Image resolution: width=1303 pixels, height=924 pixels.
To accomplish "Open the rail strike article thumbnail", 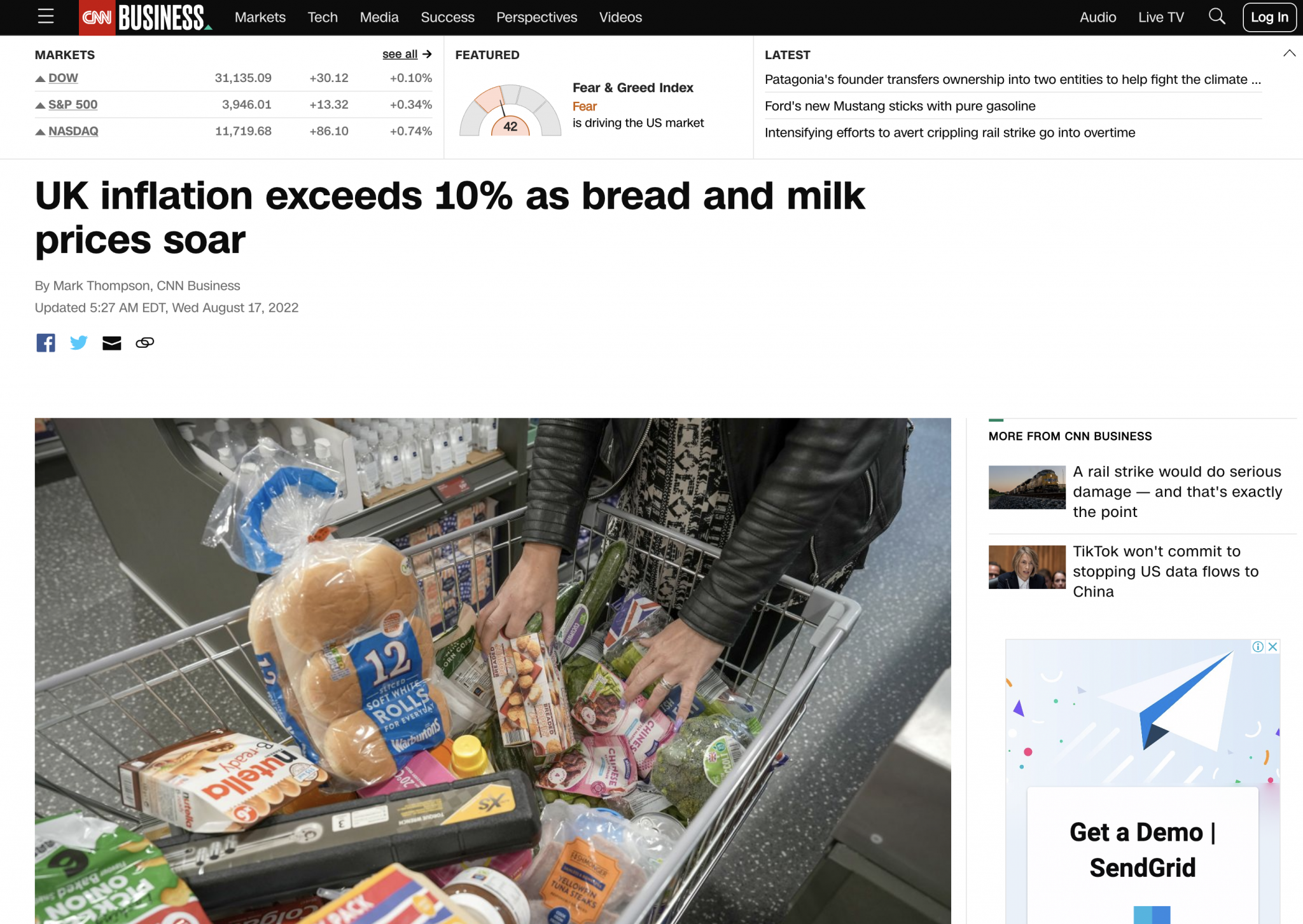I will tap(1027, 487).
